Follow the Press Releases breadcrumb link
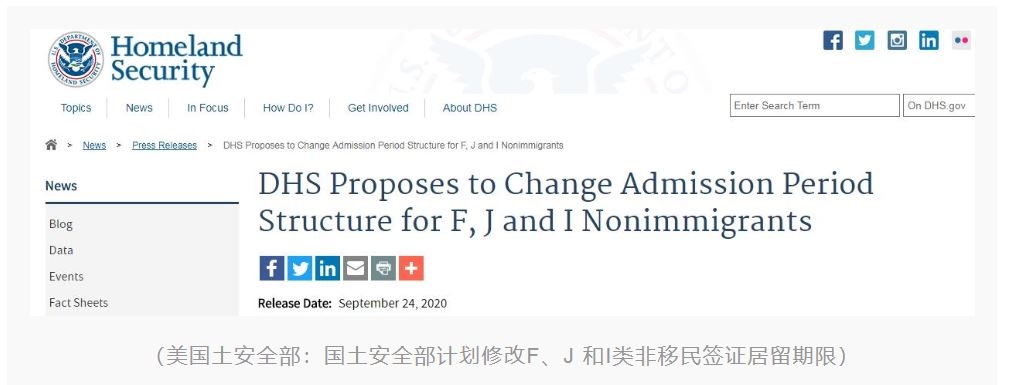 pyautogui.click(x=164, y=146)
